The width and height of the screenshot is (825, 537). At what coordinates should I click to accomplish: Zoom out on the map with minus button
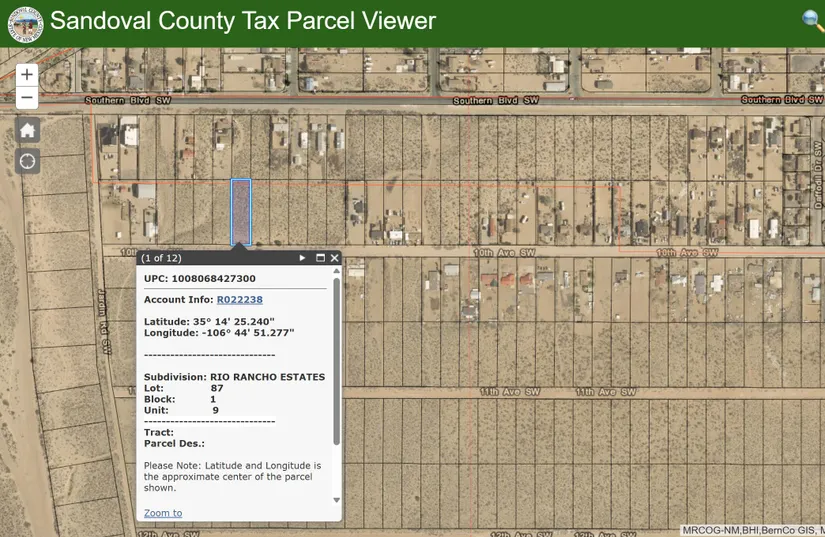coord(27,98)
